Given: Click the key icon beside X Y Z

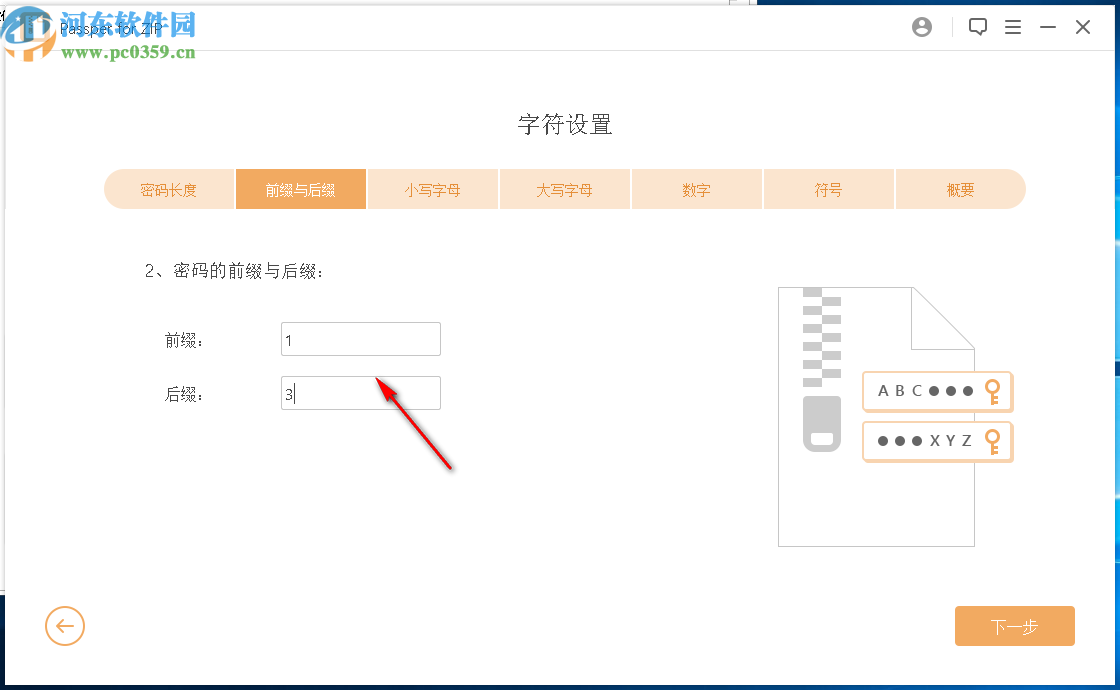Looking at the screenshot, I should (993, 441).
